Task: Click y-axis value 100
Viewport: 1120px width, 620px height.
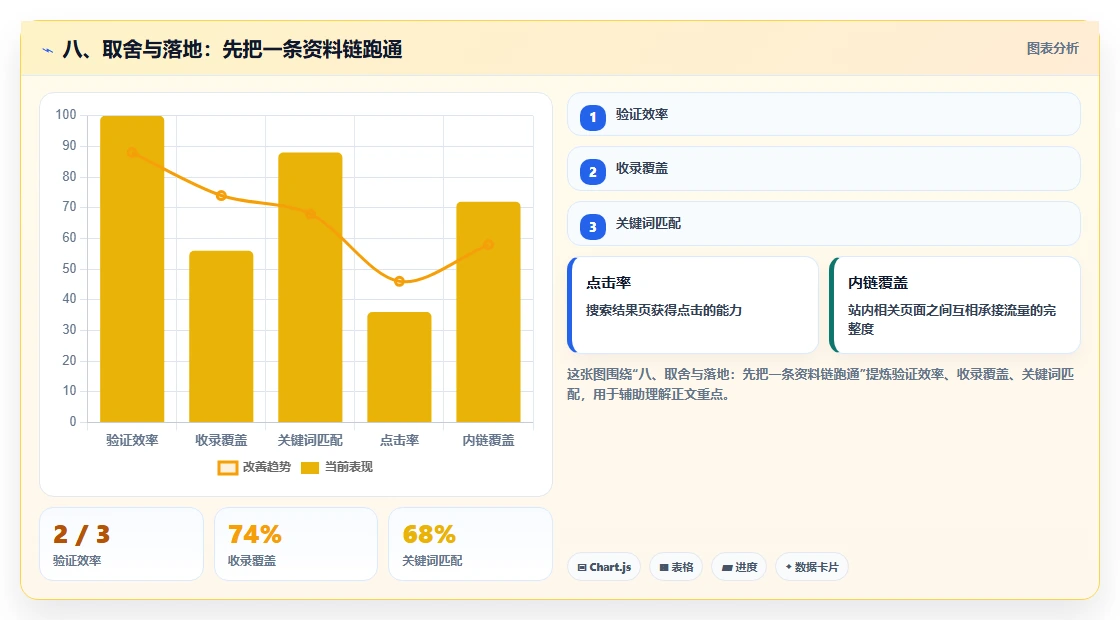Action: [x=66, y=115]
